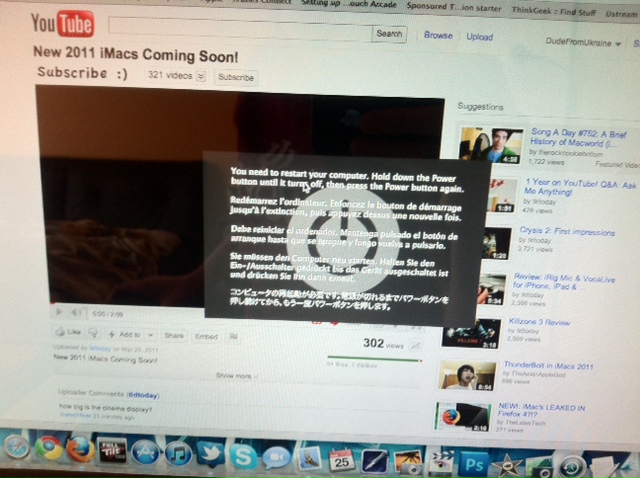This screenshot has height=478, width=640.
Task: Flag the video with flag icon
Action: click(233, 336)
